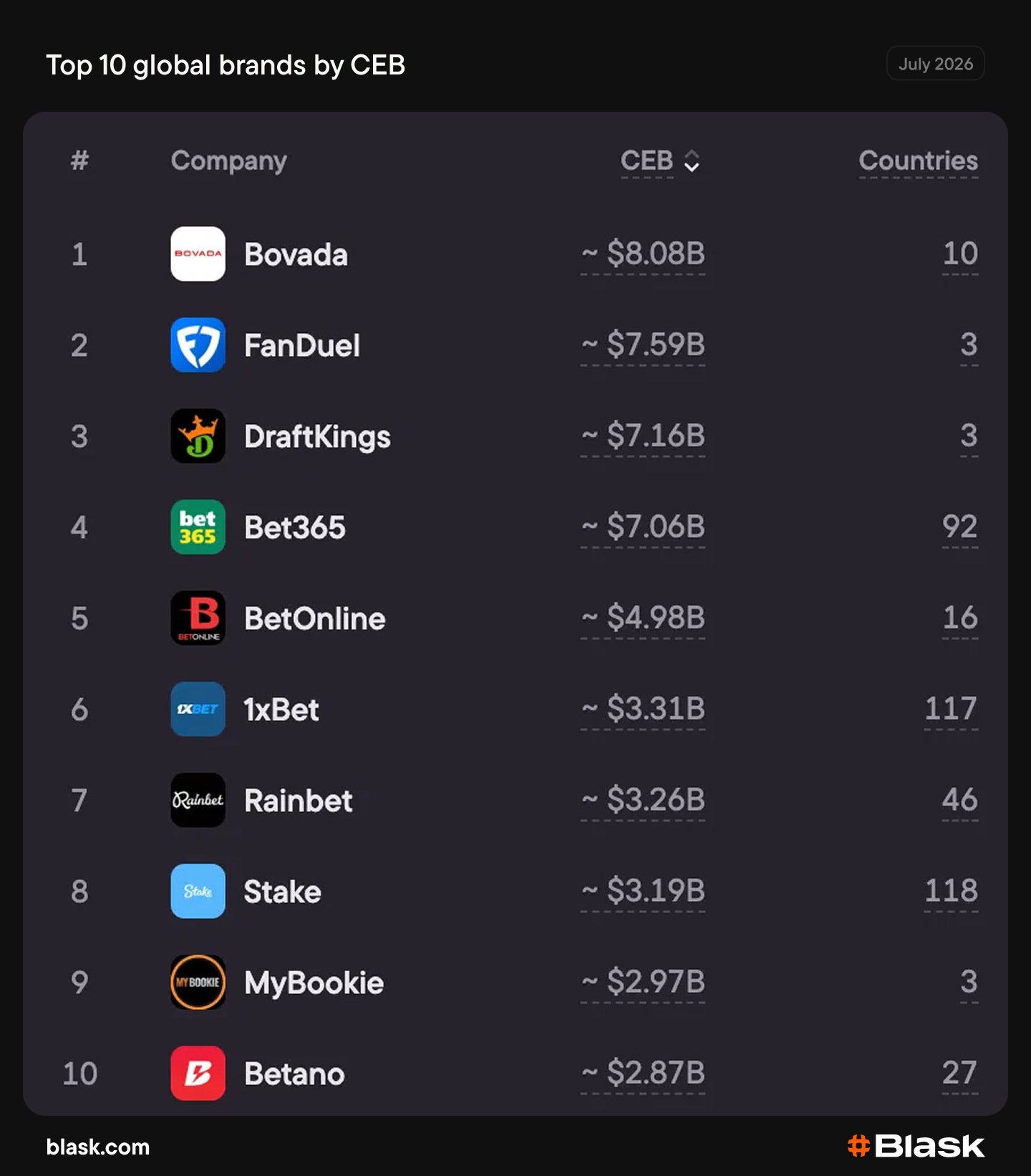This screenshot has width=1031, height=1176.
Task: Click Stake's 118 countries value
Action: click(x=951, y=891)
